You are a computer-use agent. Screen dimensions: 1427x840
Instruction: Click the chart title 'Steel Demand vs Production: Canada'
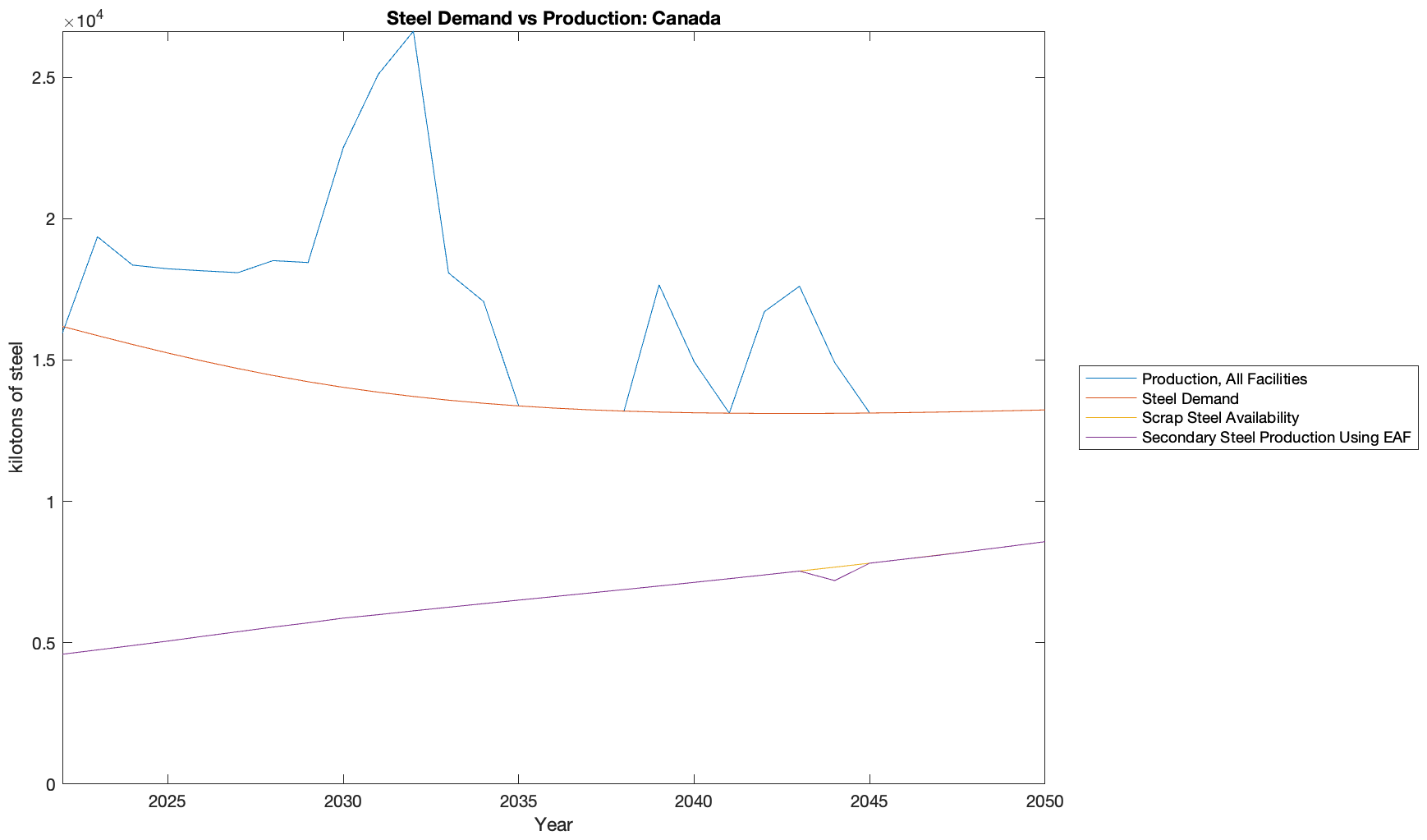(553, 18)
